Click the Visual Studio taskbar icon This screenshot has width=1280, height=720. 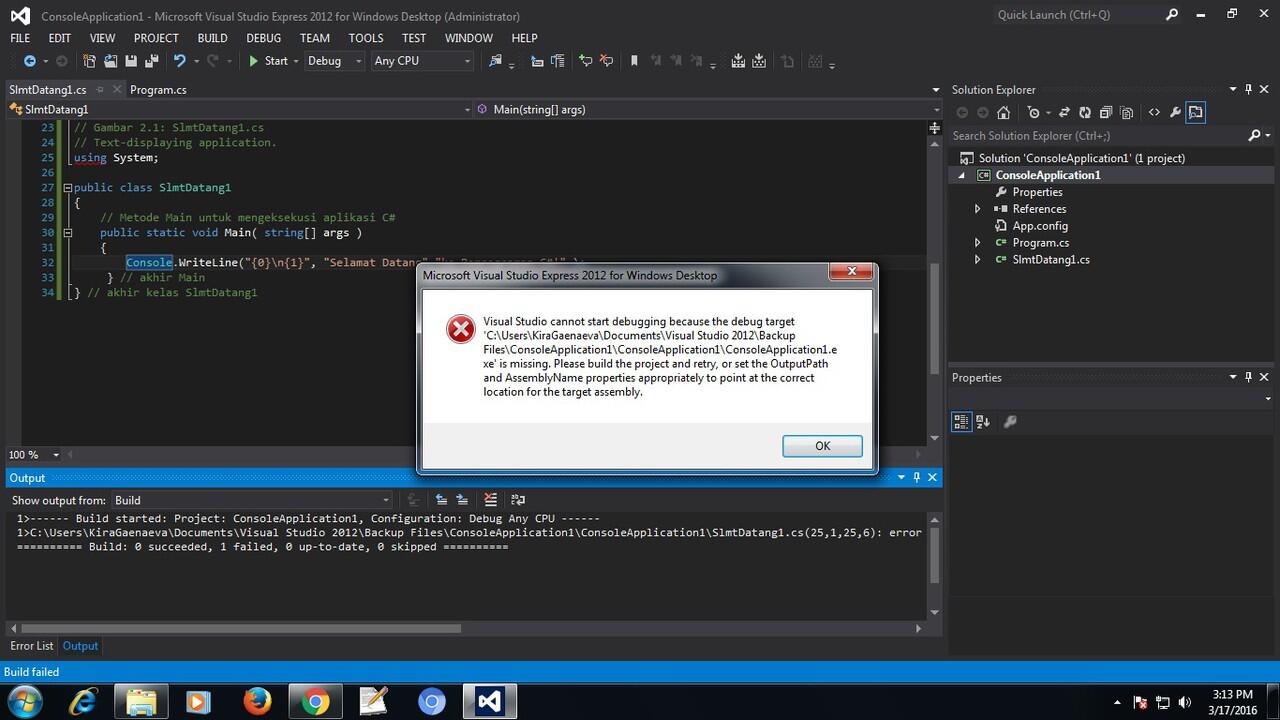pyautogui.click(x=489, y=702)
